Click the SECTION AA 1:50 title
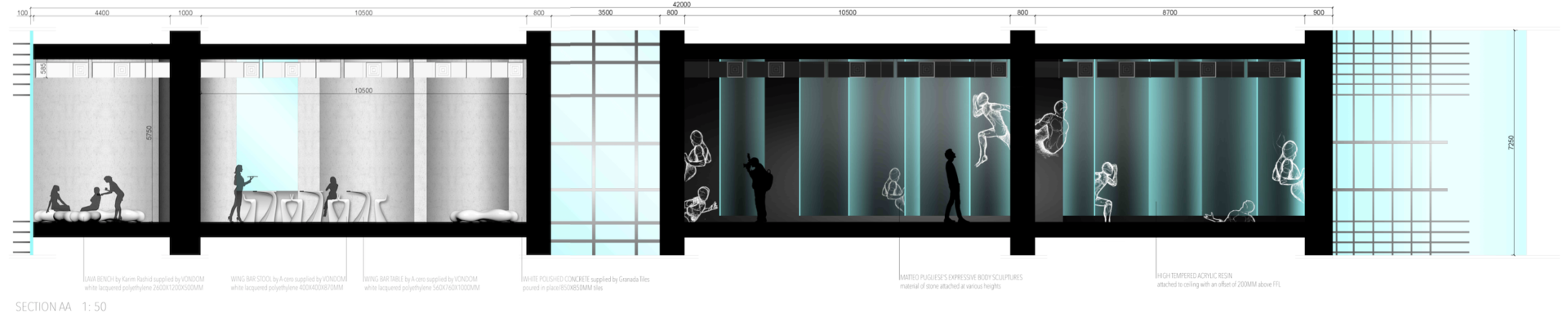Viewport: 1568px width, 318px height. [60, 307]
